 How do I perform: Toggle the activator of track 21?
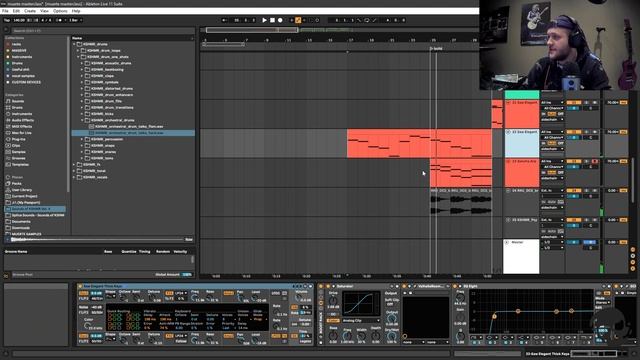[x=573, y=102]
